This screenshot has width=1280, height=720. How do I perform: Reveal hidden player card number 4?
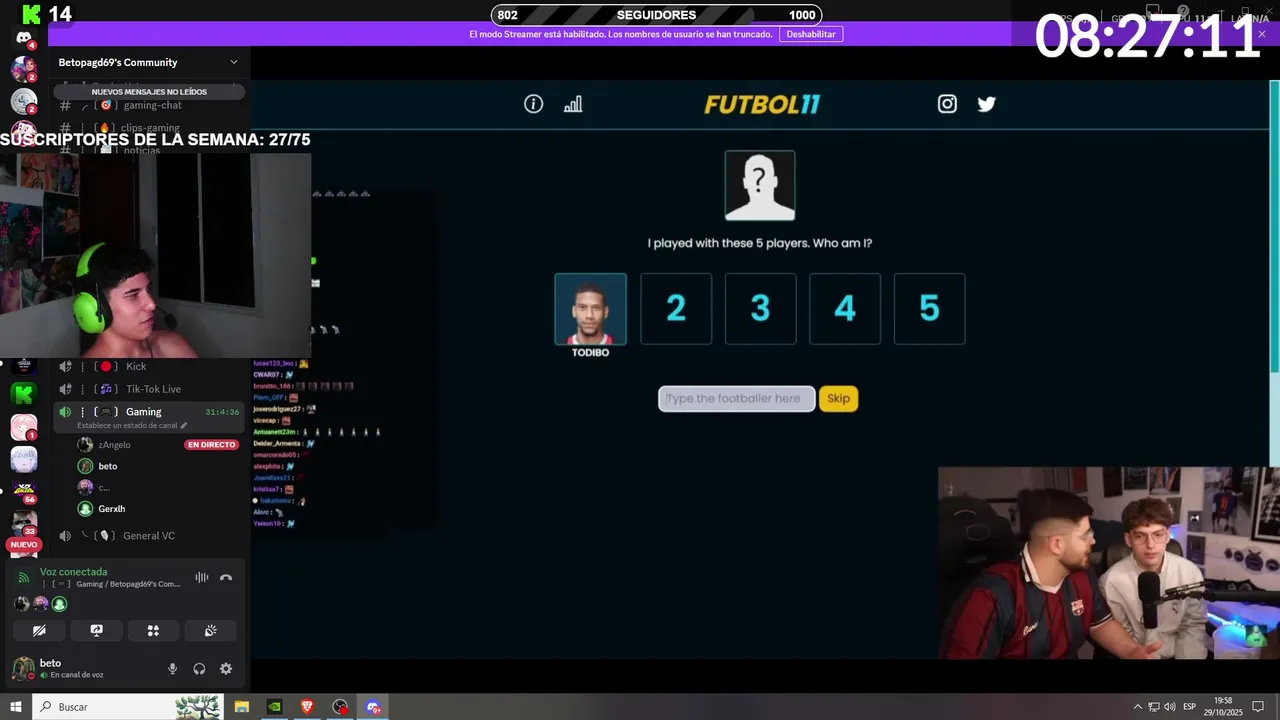coord(845,309)
